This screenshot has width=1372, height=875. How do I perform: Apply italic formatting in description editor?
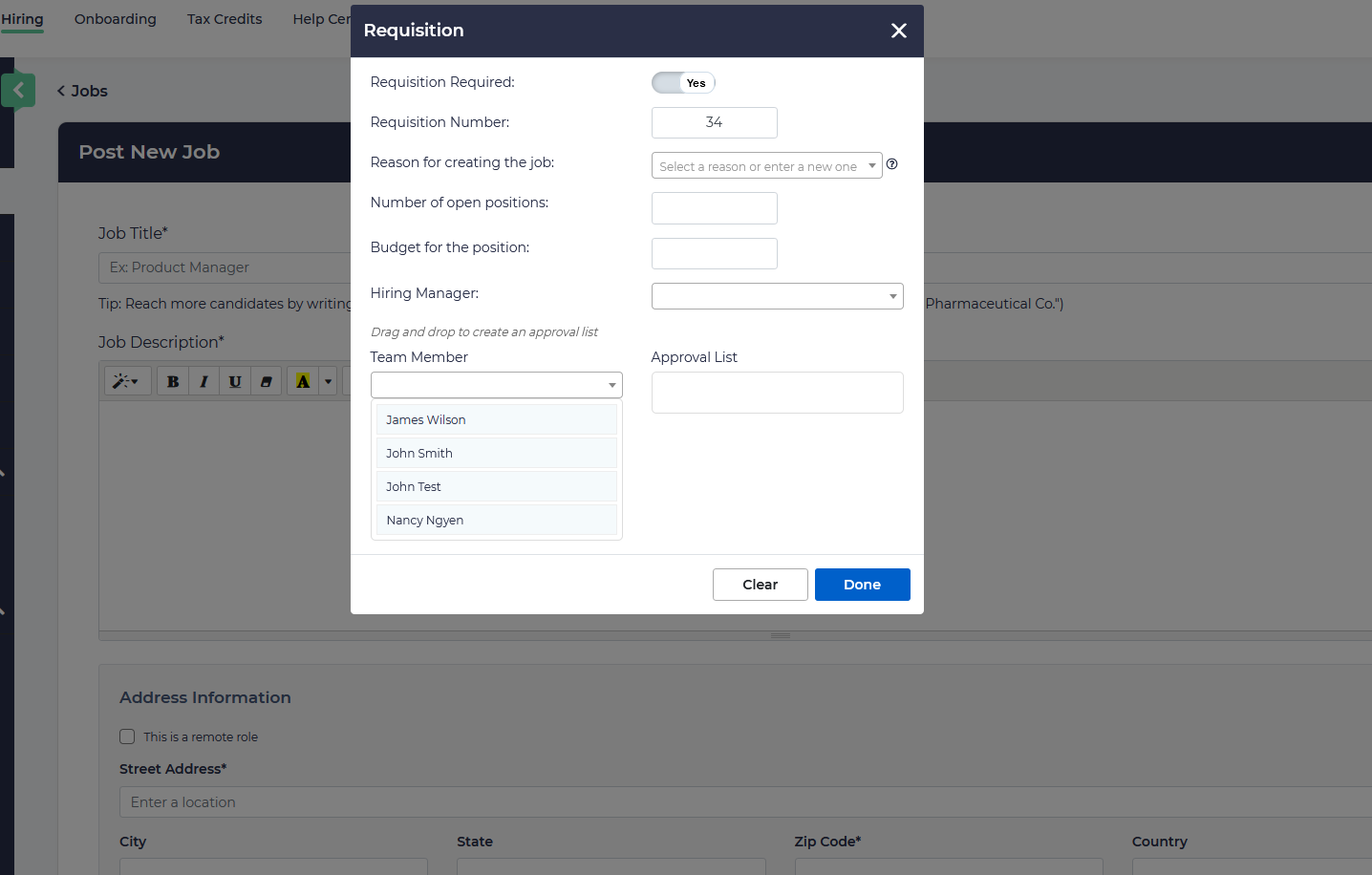pos(204,382)
